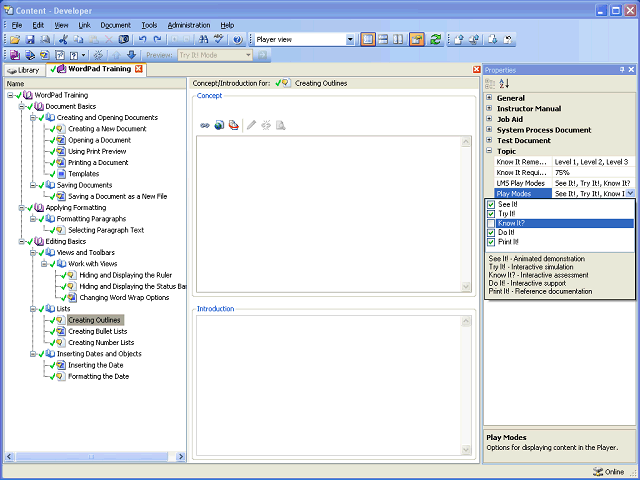Click the Concept pane scroll up arrow
The image size is (640, 480).
point(466,142)
